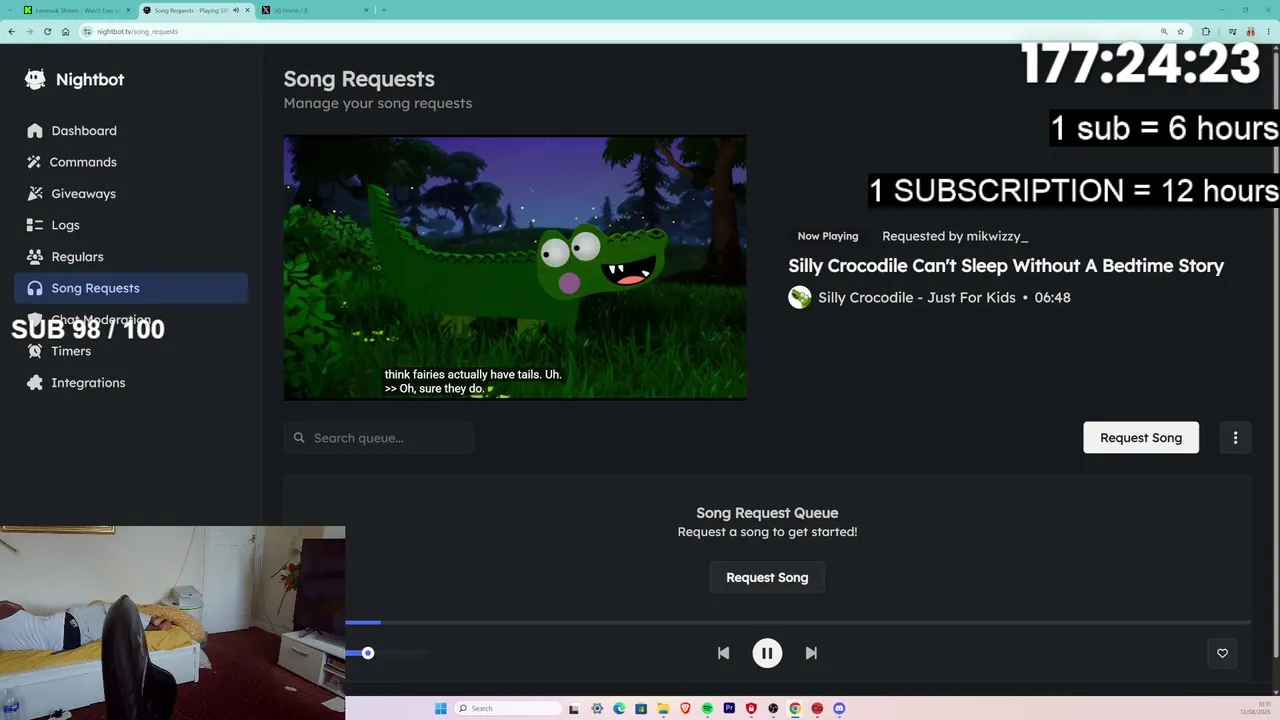Pause the current song
This screenshot has height=720, width=1280.
pos(767,653)
